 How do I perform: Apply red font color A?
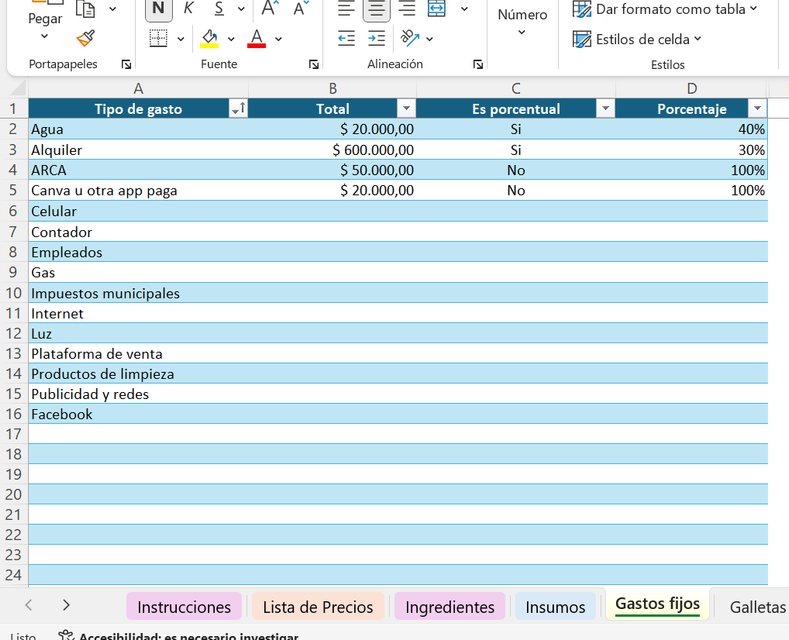pos(257,38)
